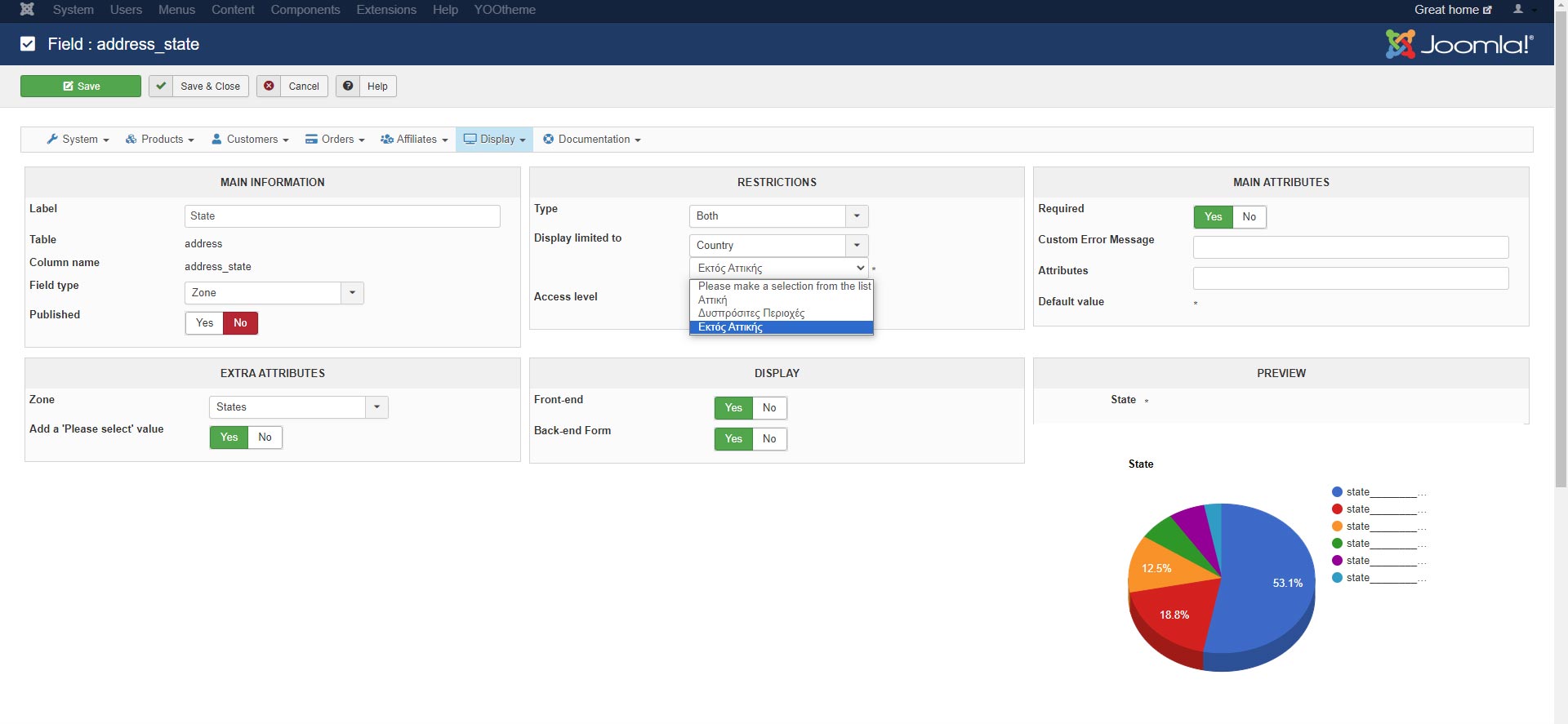The height and width of the screenshot is (724, 1568).
Task: Click the blue 53.1% pie chart slice
Action: [x=1266, y=588]
